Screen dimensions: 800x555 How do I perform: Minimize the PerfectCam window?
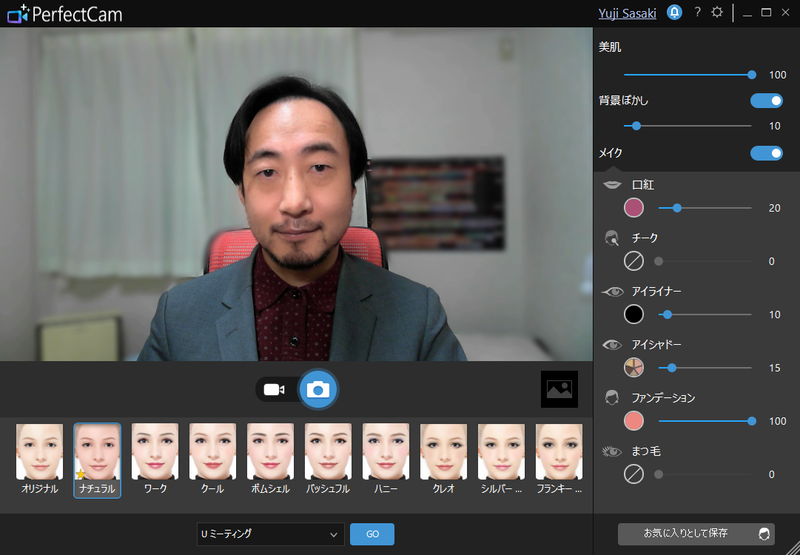747,14
